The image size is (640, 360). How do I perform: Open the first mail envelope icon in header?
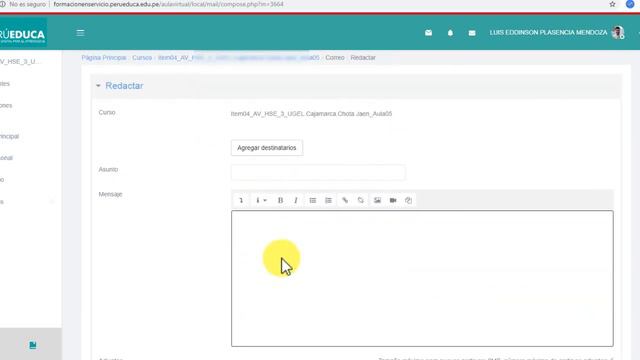click(428, 33)
